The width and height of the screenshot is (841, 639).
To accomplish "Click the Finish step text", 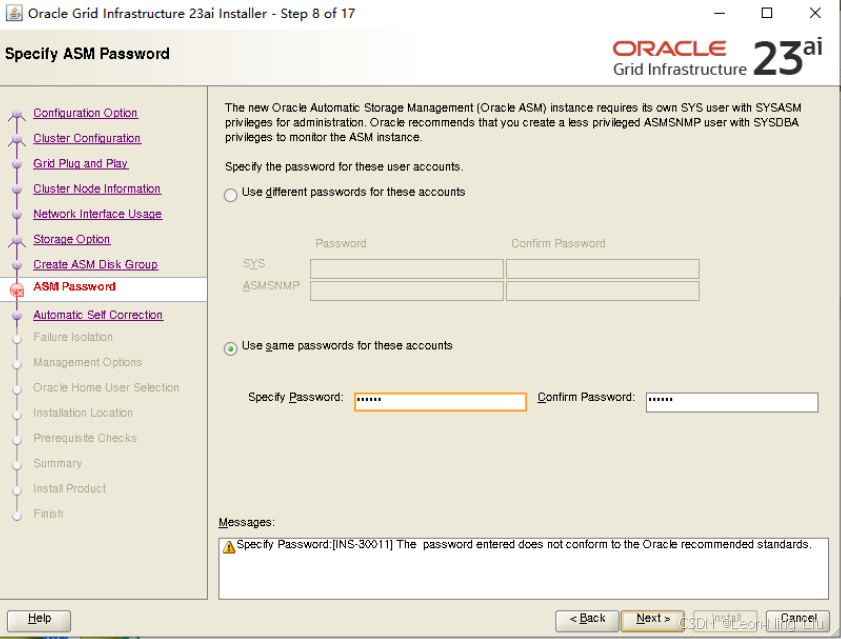I will coord(48,513).
